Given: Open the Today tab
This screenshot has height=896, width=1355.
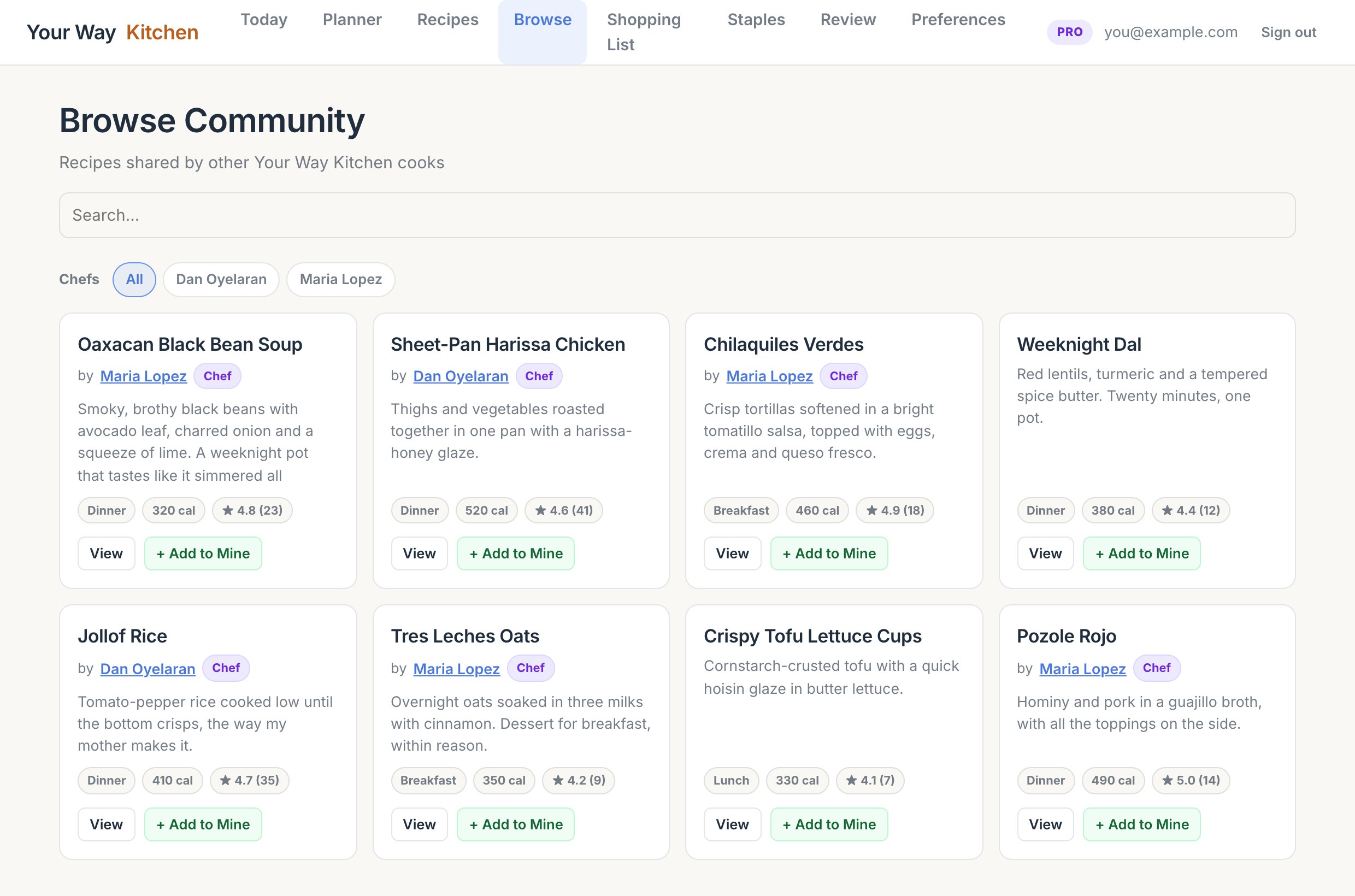Looking at the screenshot, I should coord(263,20).
